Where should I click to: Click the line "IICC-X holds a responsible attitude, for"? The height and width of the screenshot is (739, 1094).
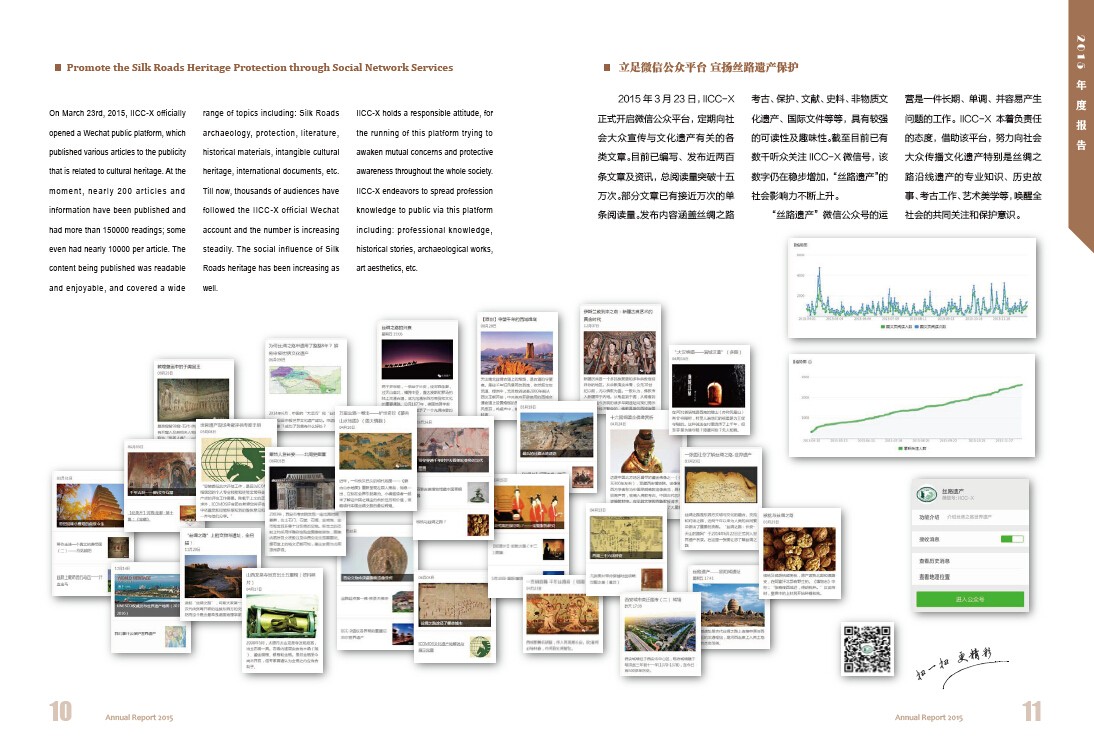(x=424, y=113)
